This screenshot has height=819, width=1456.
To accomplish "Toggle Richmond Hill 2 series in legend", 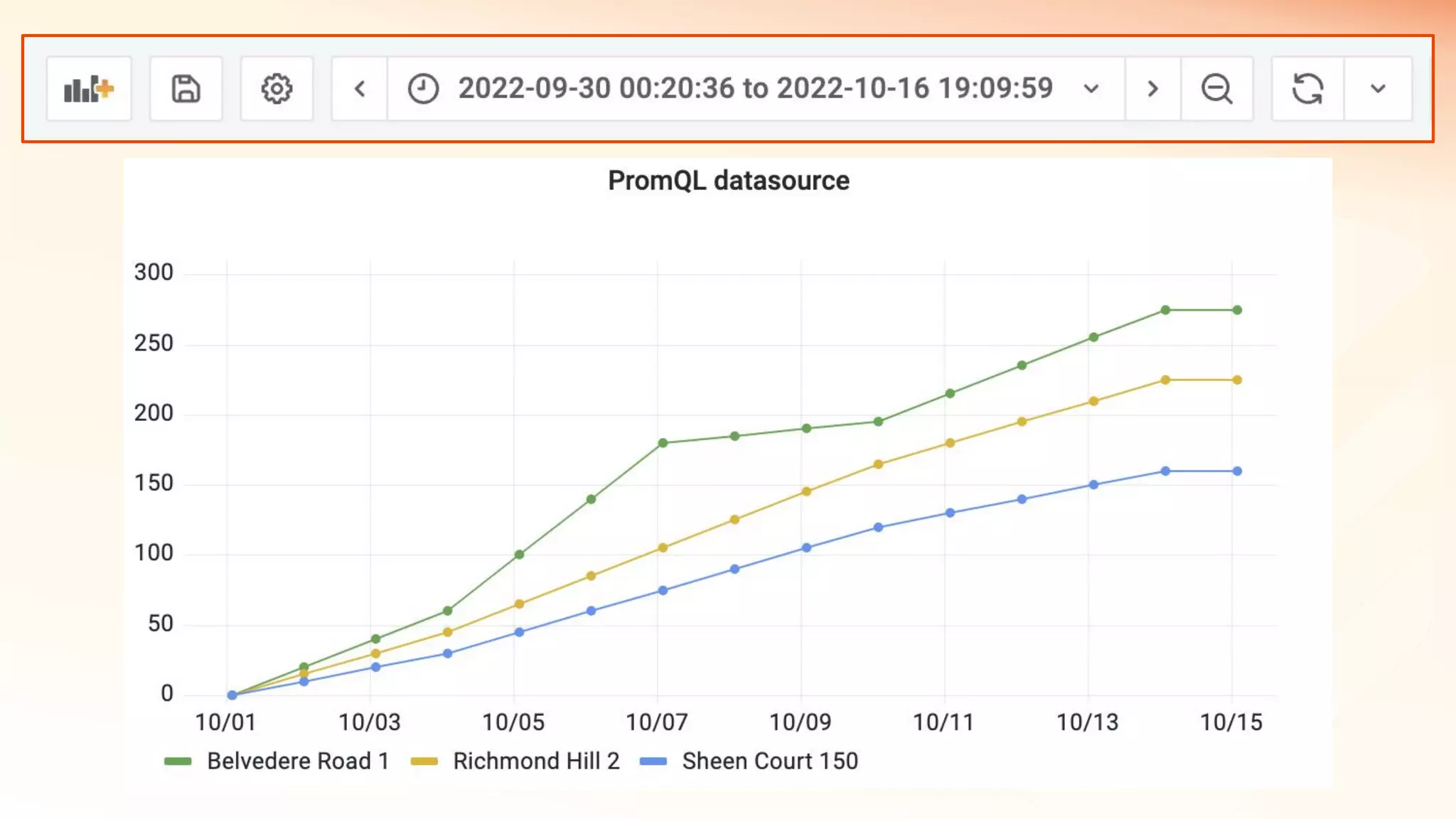I will tap(536, 761).
